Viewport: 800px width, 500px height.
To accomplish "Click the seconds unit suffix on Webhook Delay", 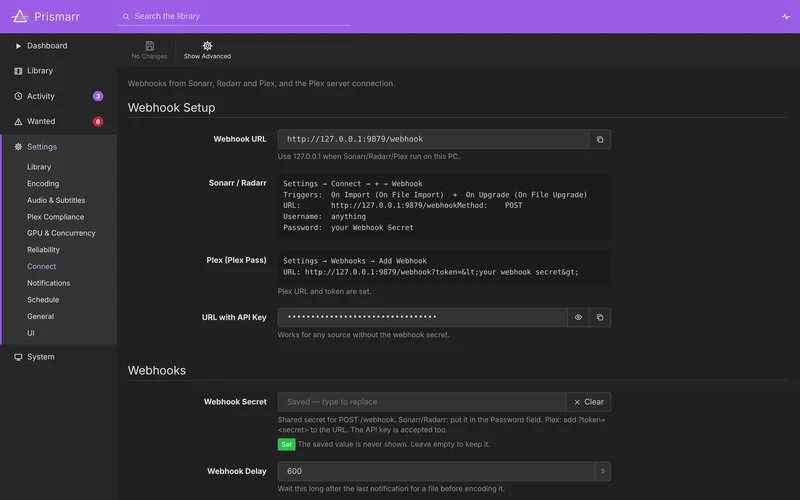I will 603,471.
